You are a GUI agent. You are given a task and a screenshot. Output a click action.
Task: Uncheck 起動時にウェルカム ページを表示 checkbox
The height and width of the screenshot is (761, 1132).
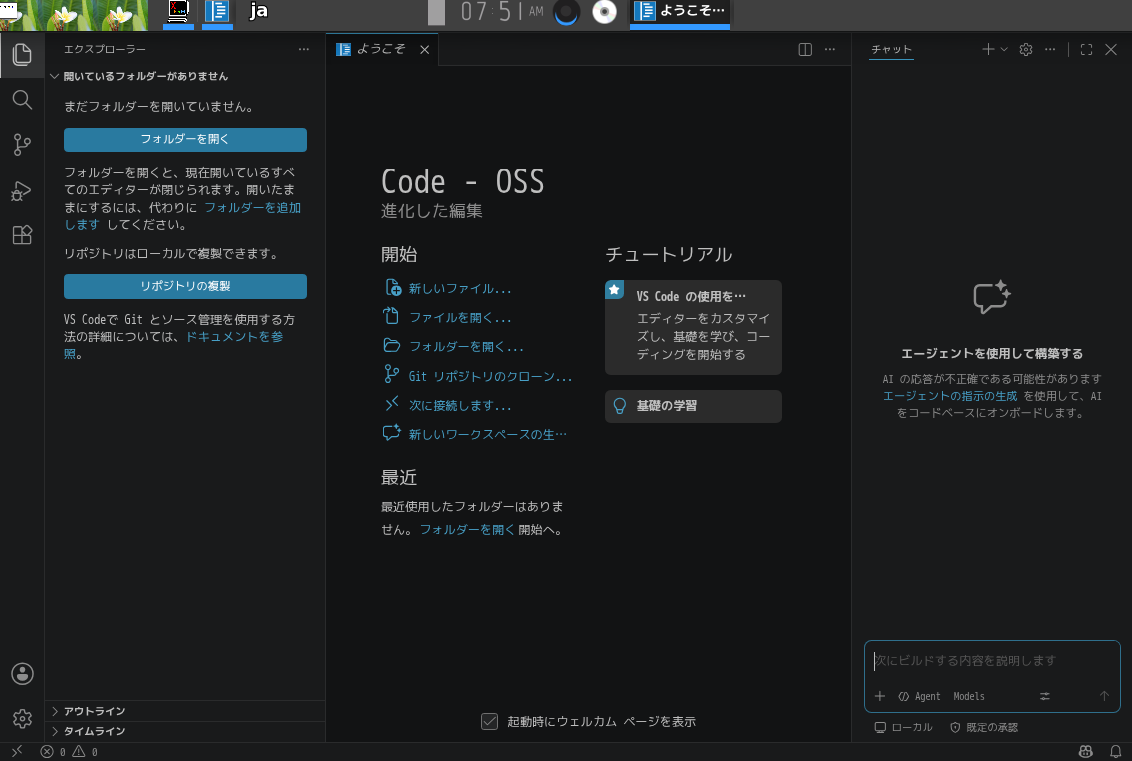click(x=489, y=721)
